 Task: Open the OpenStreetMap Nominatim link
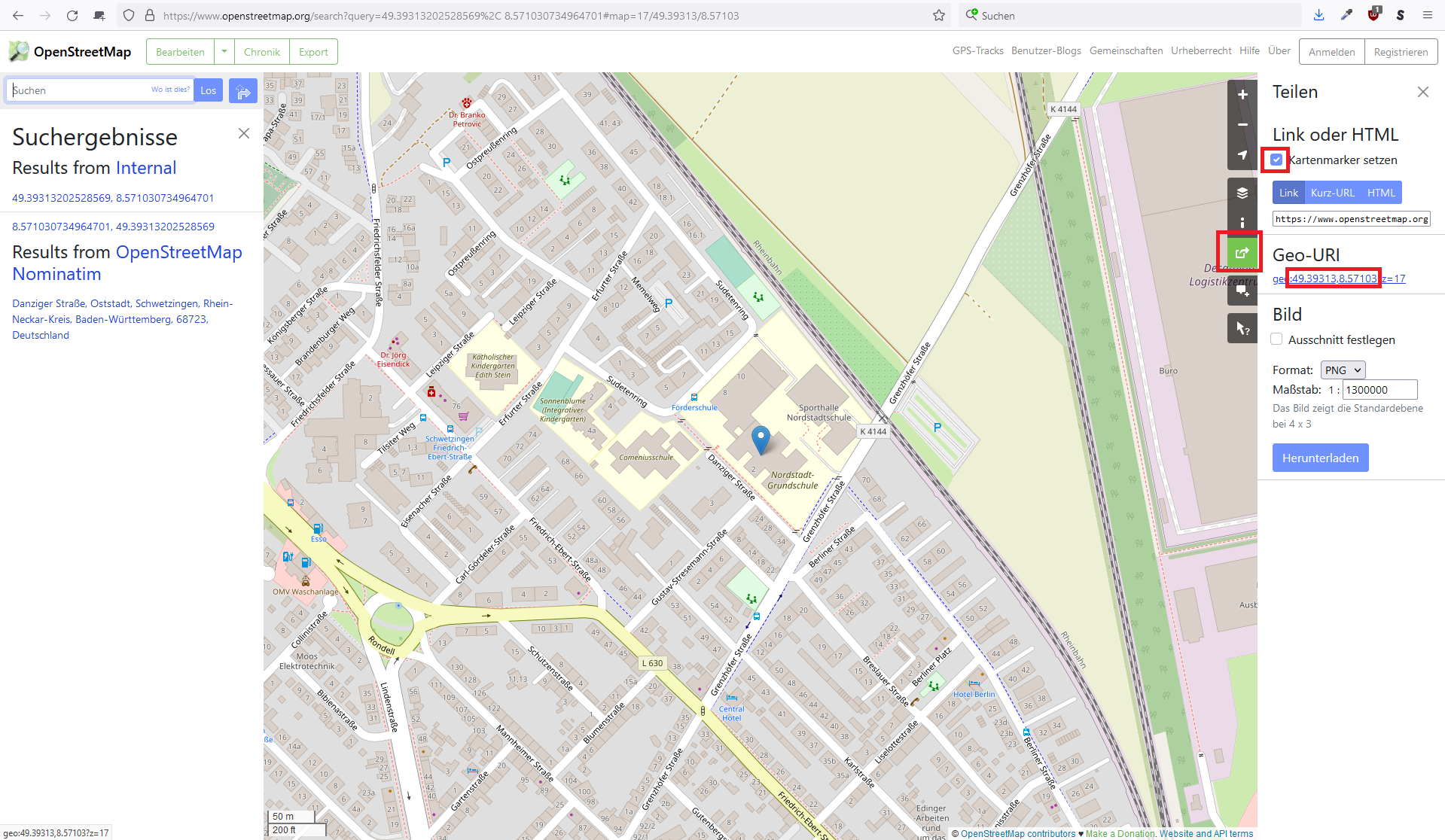[127, 263]
